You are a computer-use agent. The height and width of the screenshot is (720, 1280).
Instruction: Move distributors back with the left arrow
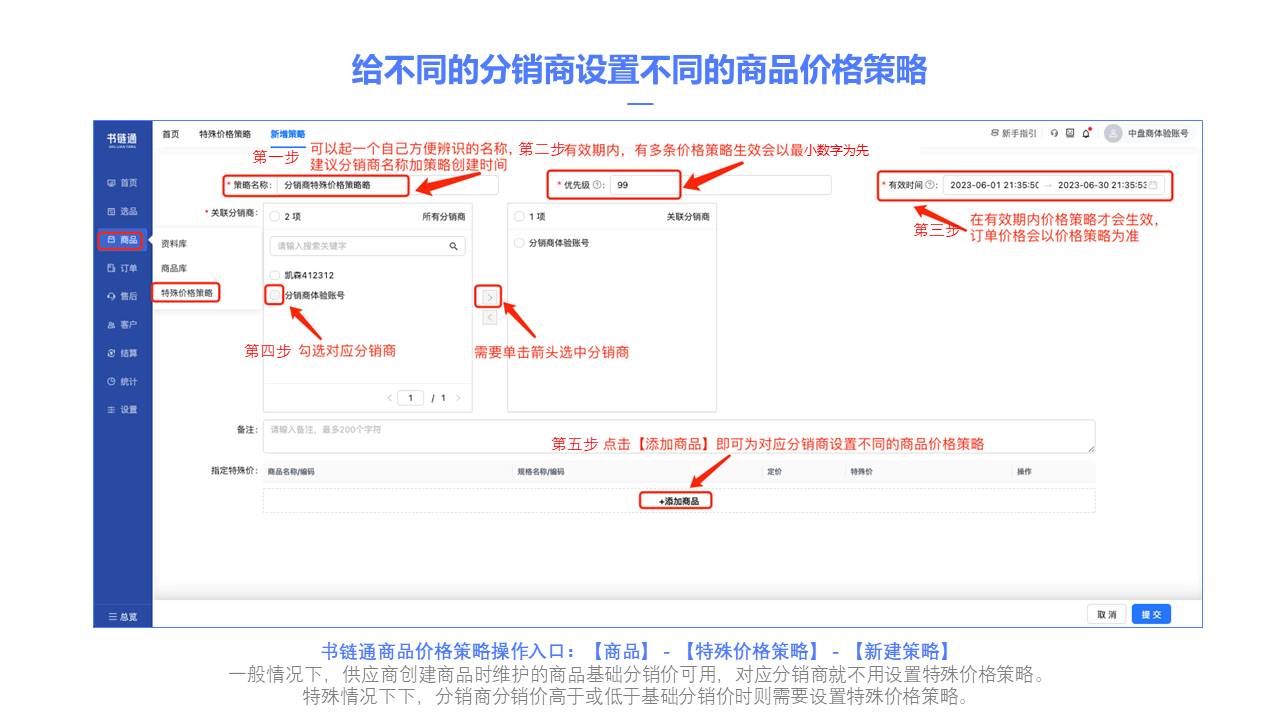(489, 317)
